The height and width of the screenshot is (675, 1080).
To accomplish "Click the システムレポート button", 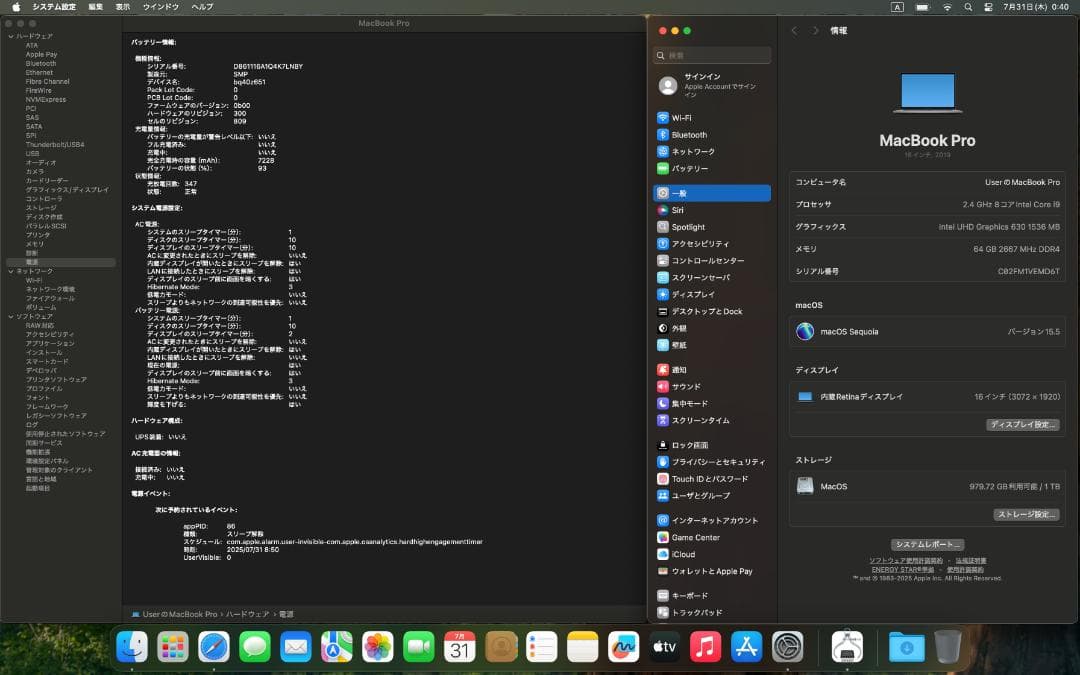I will coord(927,544).
